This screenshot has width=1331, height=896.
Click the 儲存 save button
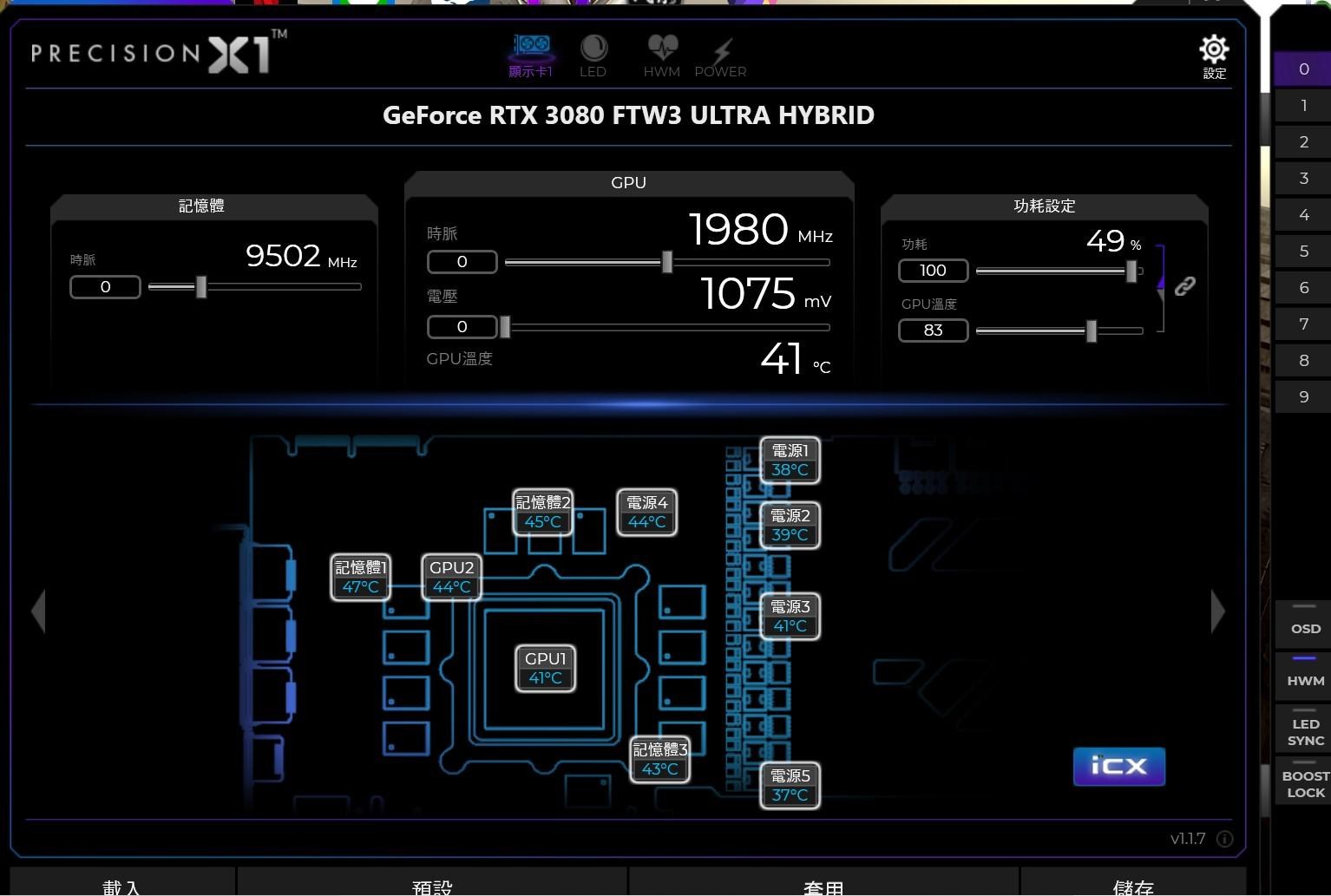click(x=1133, y=881)
